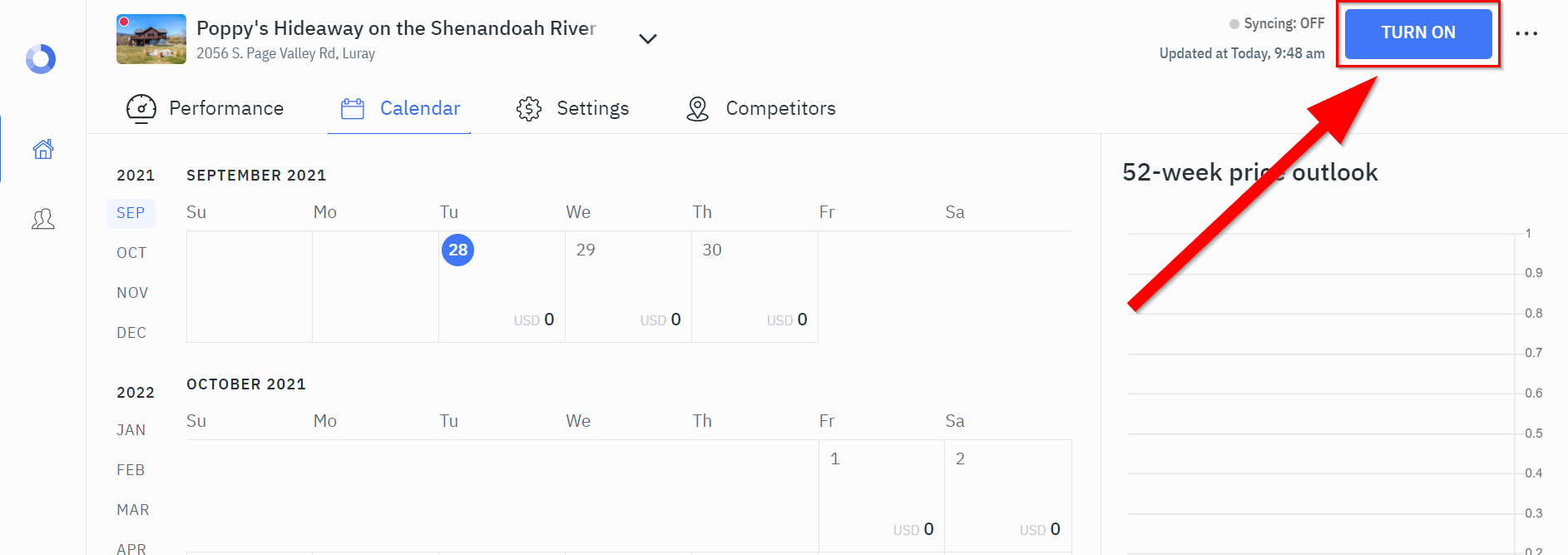Open the Competitors tab
The height and width of the screenshot is (555, 1568).
pyautogui.click(x=779, y=109)
